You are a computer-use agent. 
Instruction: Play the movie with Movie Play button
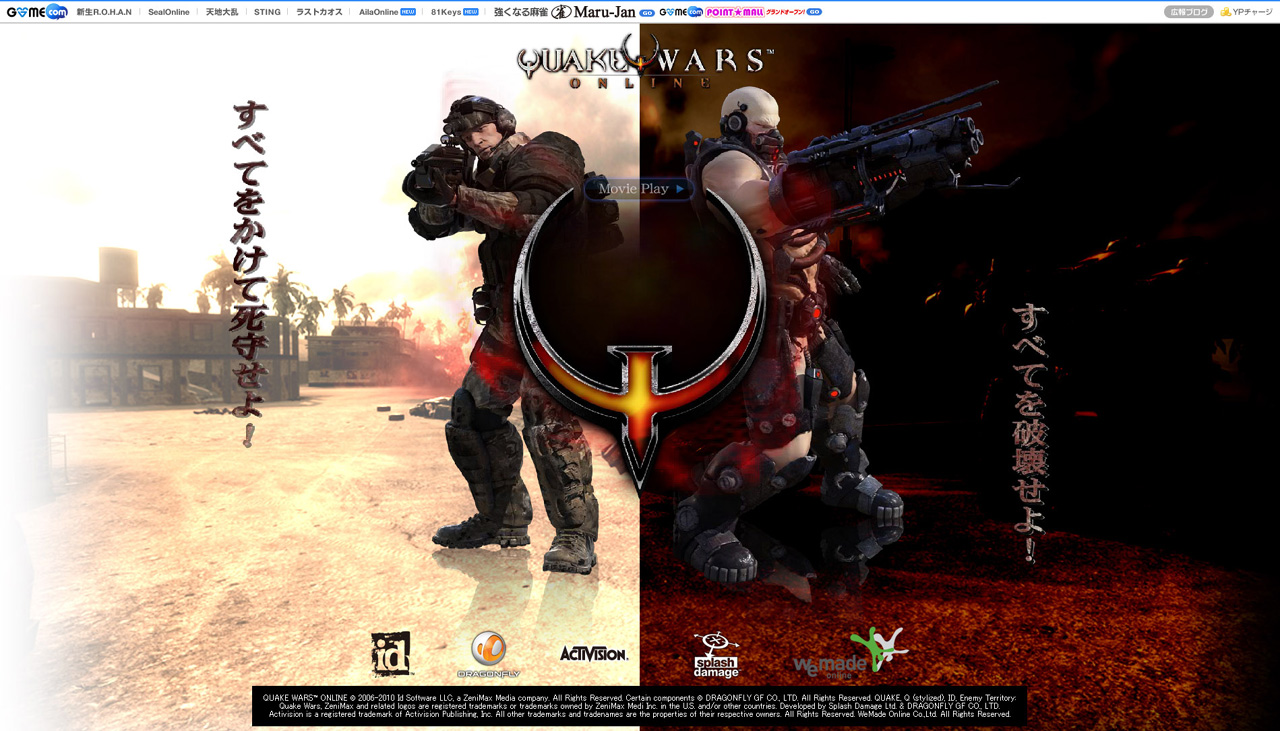(x=640, y=188)
